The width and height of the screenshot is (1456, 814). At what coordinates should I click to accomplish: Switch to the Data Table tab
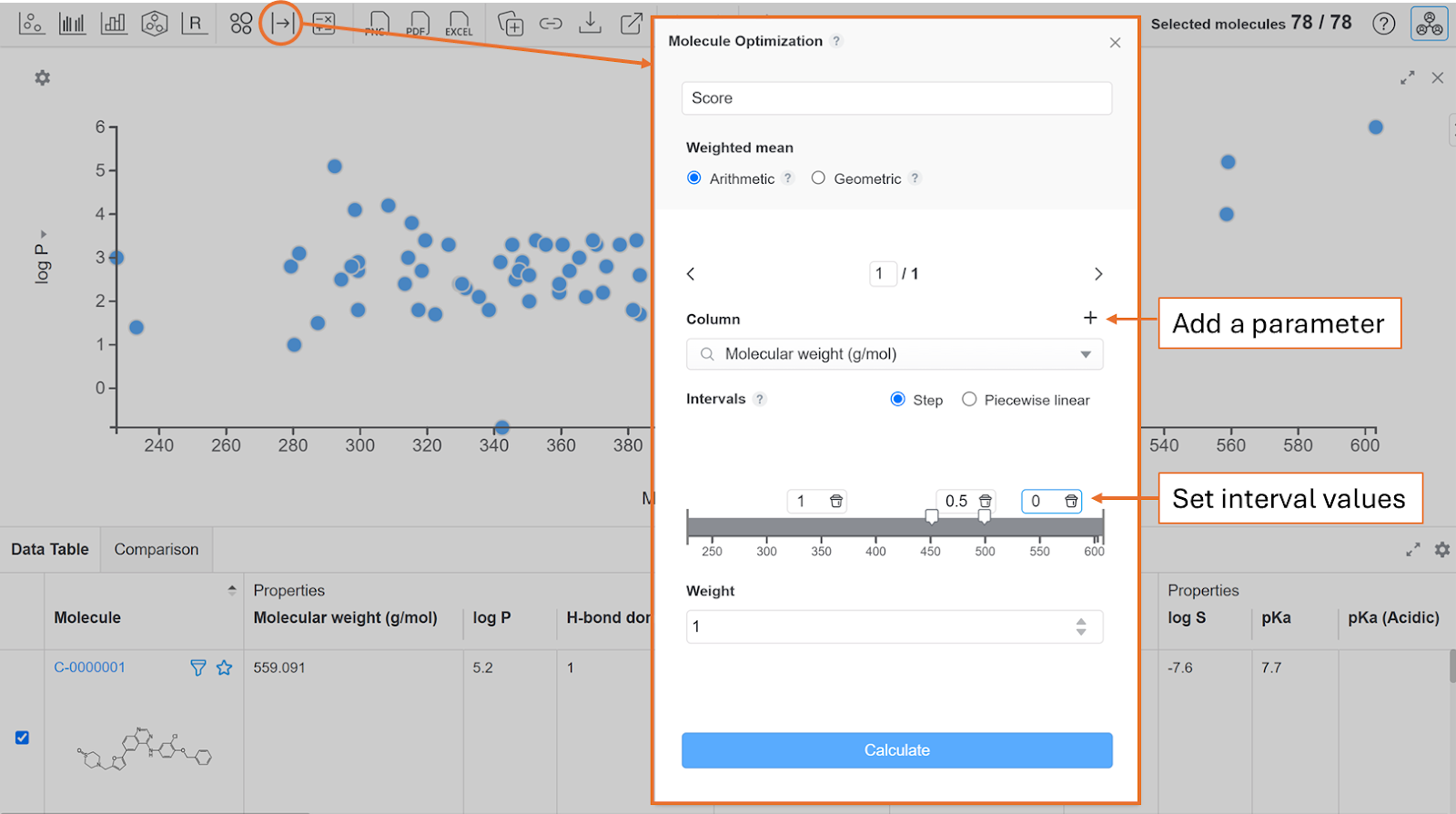click(x=50, y=550)
